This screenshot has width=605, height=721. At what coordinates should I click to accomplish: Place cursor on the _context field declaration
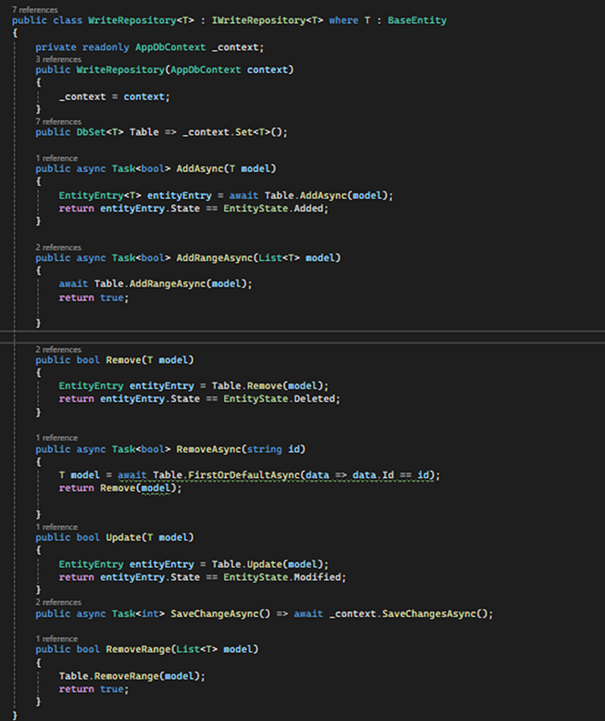(238, 47)
